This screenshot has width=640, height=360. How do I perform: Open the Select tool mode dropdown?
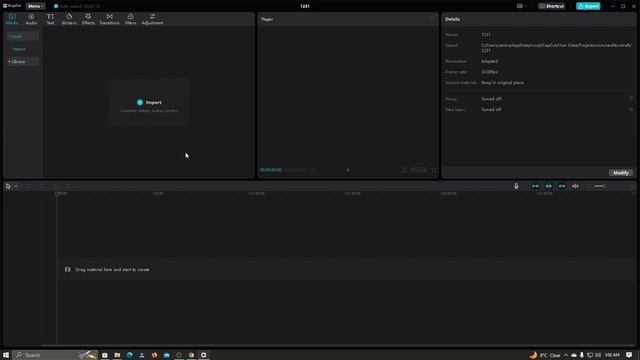[16, 187]
